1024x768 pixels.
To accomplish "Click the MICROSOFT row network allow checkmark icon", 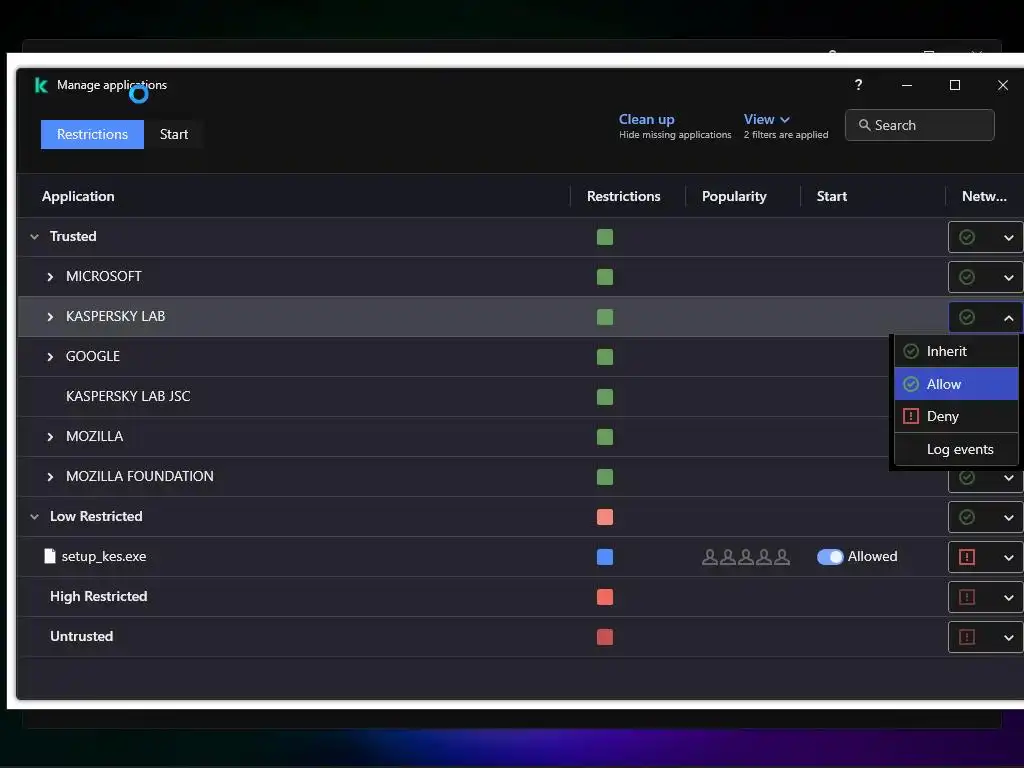I will [967, 277].
